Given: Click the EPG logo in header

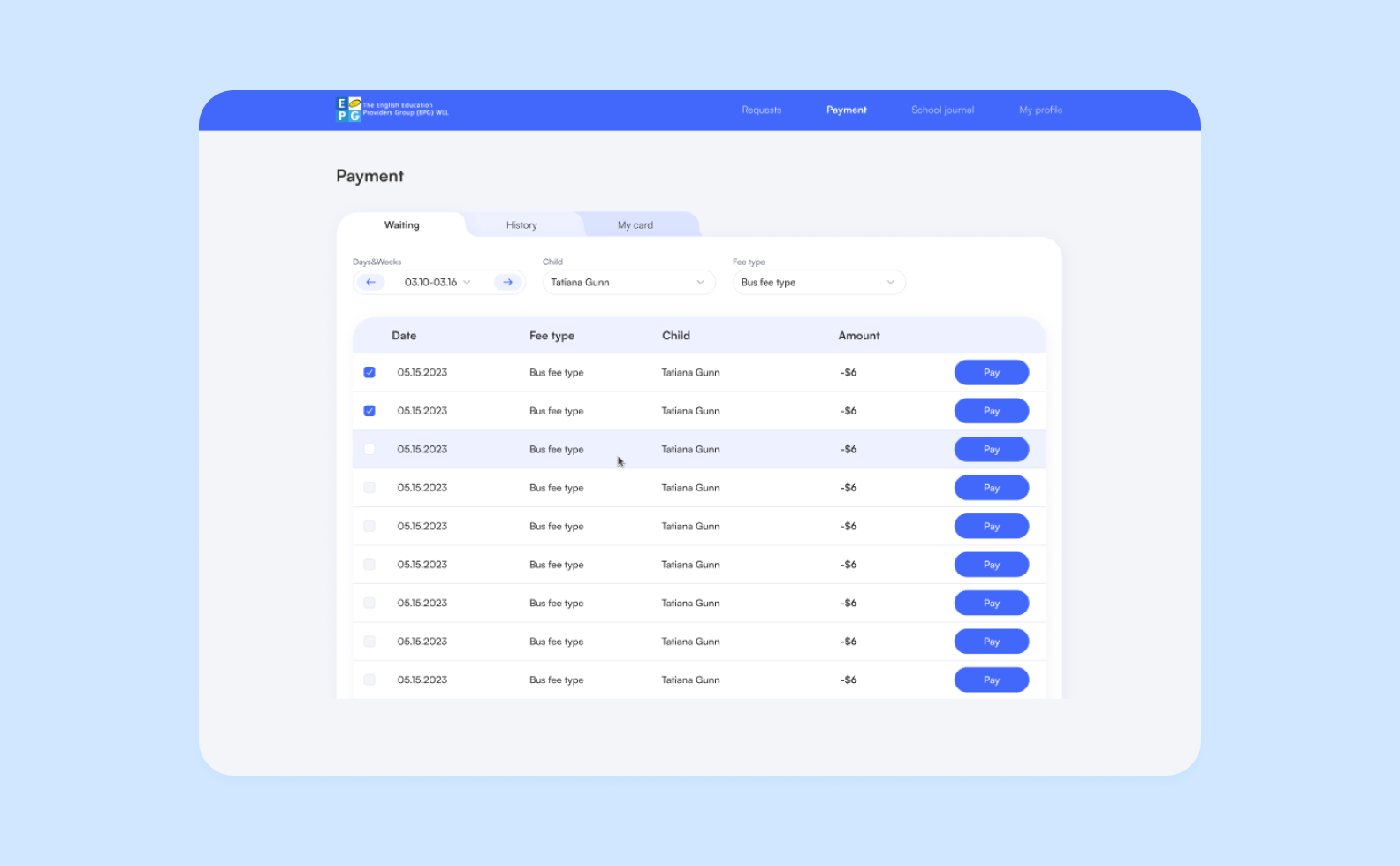Looking at the screenshot, I should coord(392,110).
